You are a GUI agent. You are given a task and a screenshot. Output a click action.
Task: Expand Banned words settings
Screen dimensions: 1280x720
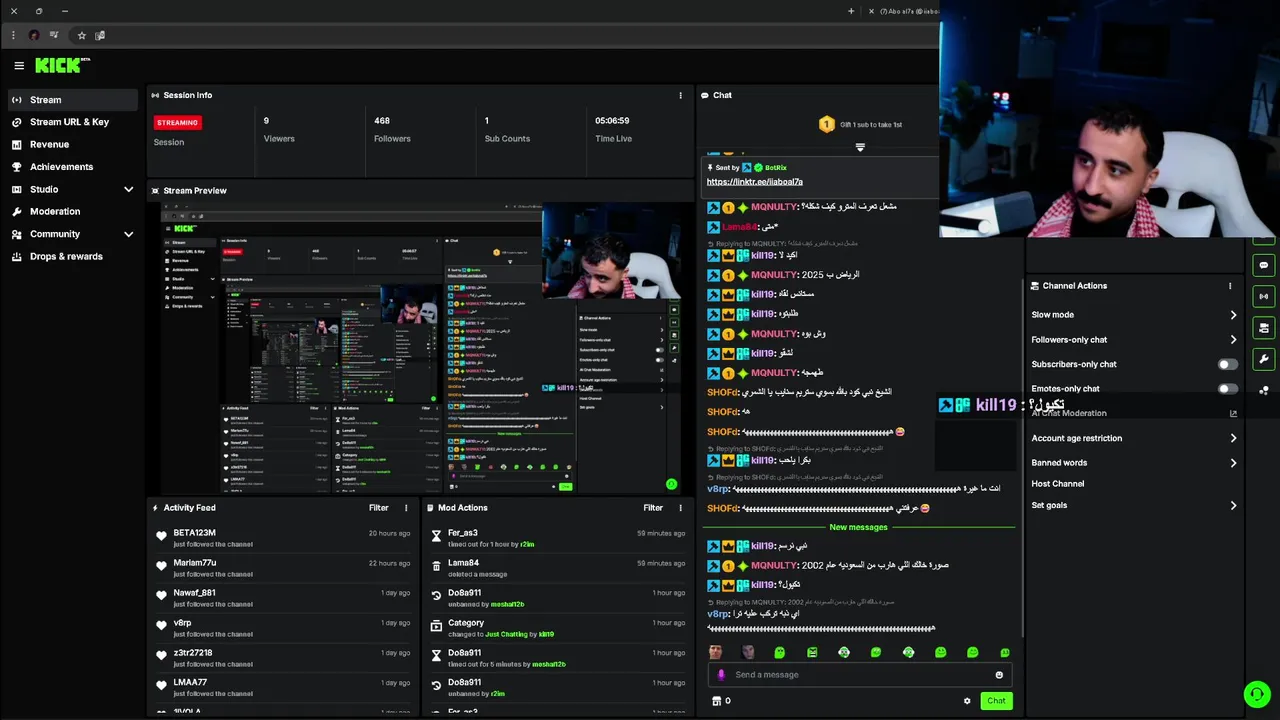coord(1233,463)
